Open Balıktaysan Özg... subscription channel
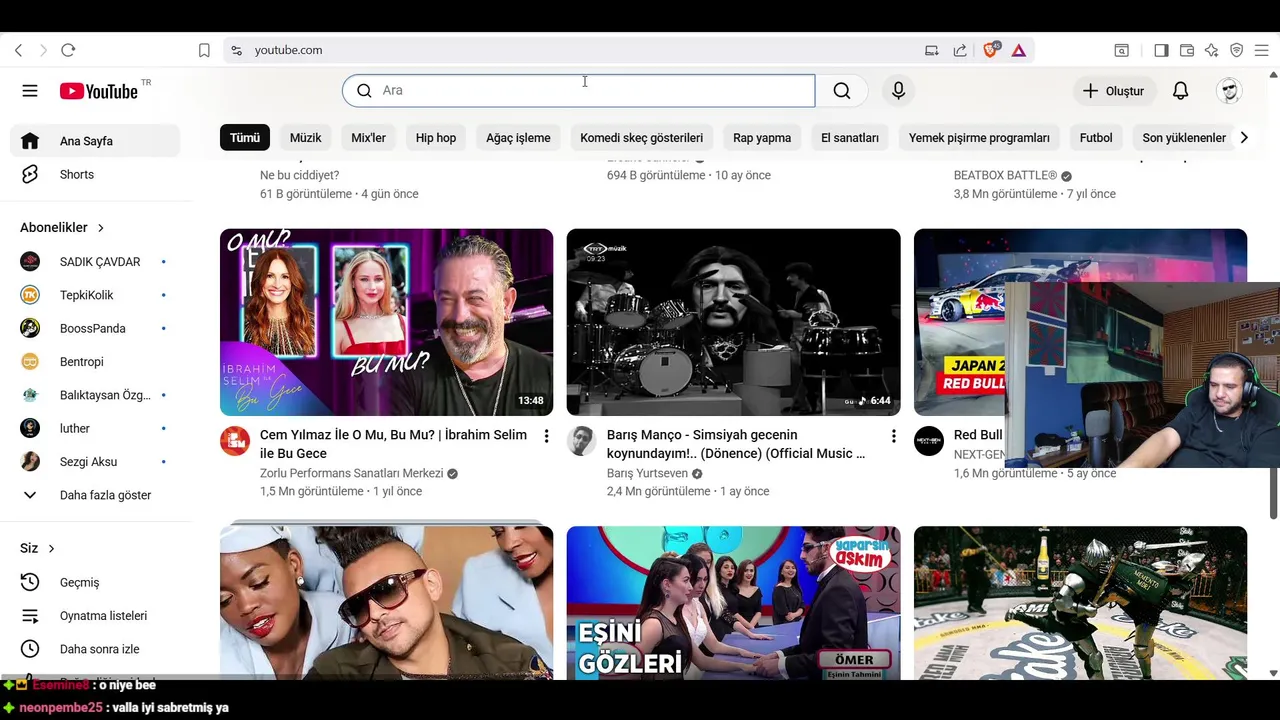This screenshot has height=720, width=1280. click(95, 395)
